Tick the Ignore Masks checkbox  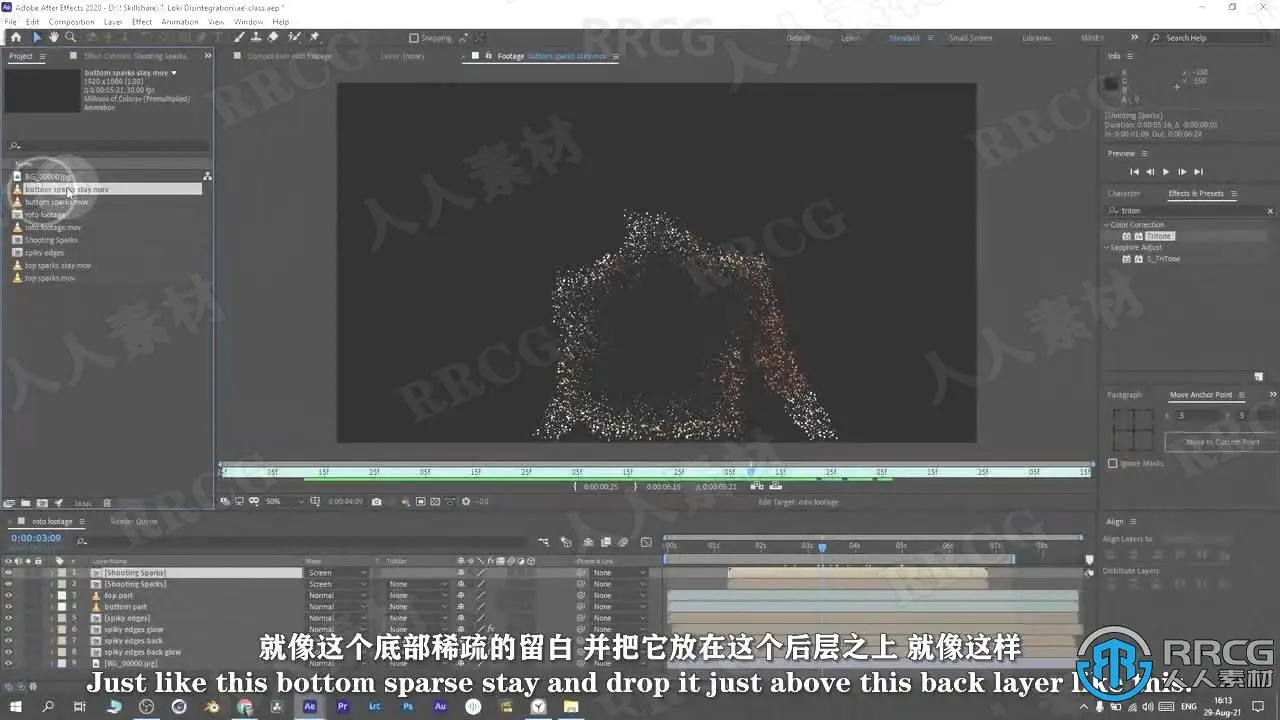tap(1113, 463)
